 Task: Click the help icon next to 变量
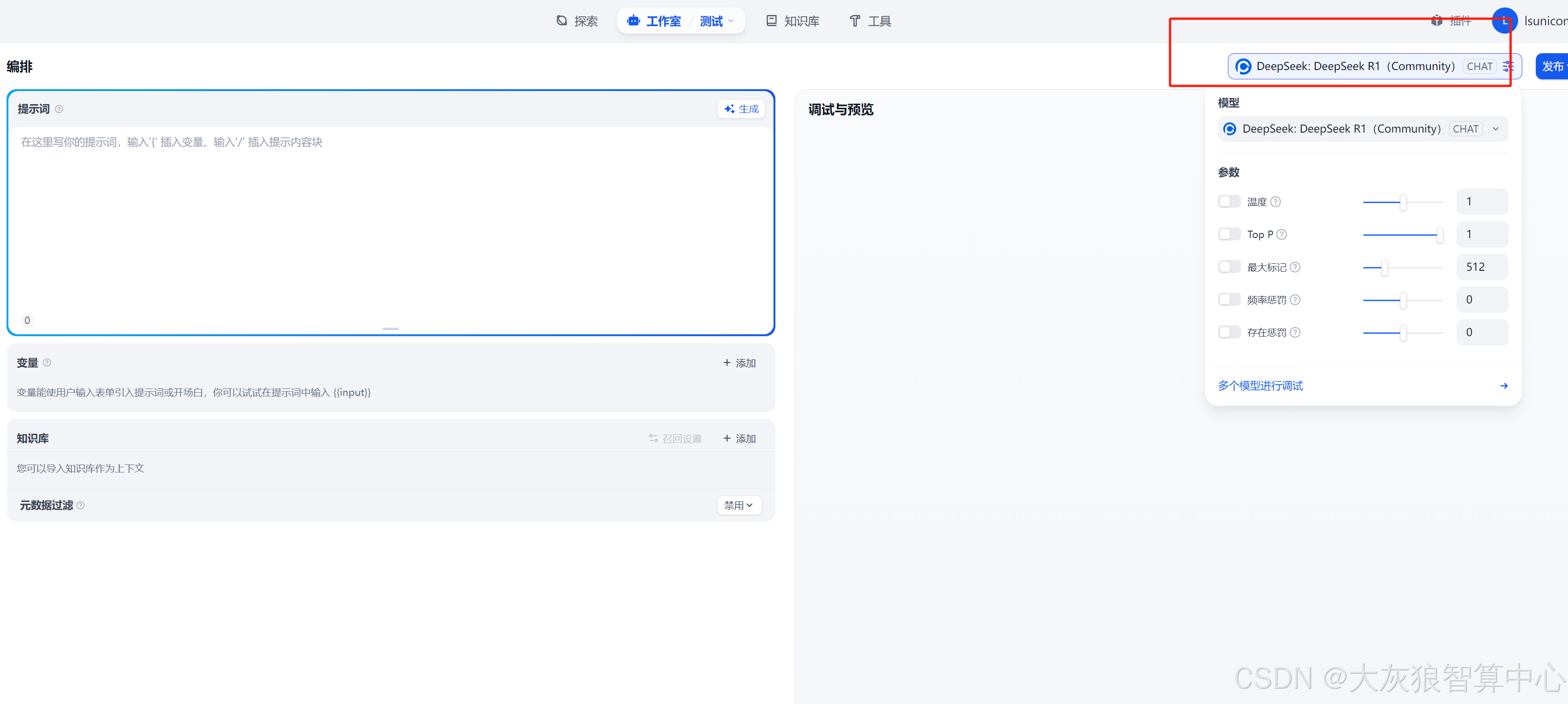tap(47, 362)
